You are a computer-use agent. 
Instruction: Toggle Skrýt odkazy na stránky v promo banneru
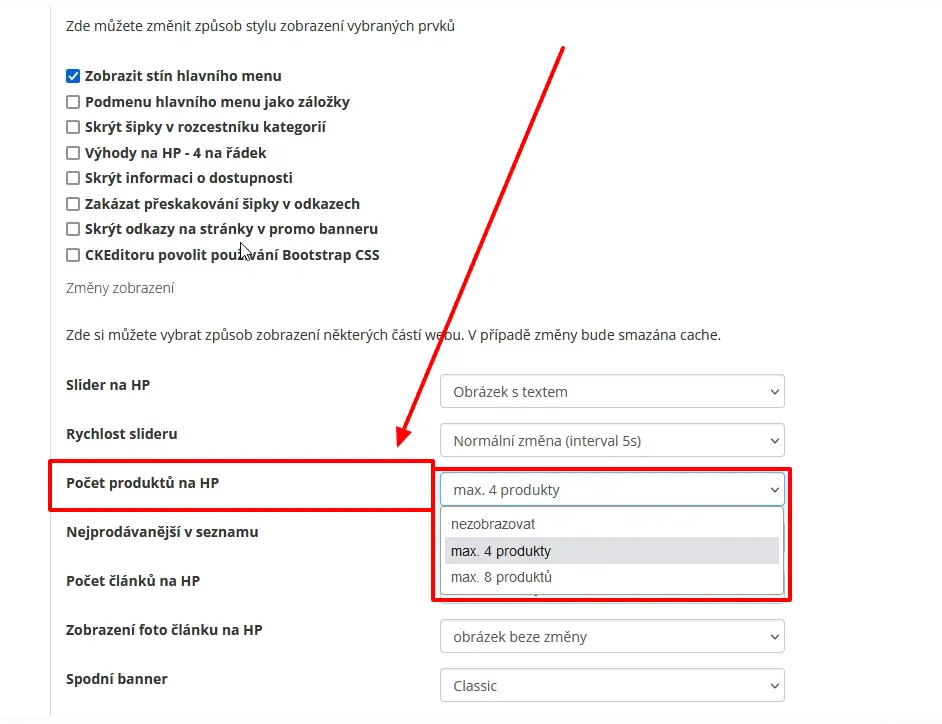coord(73,229)
